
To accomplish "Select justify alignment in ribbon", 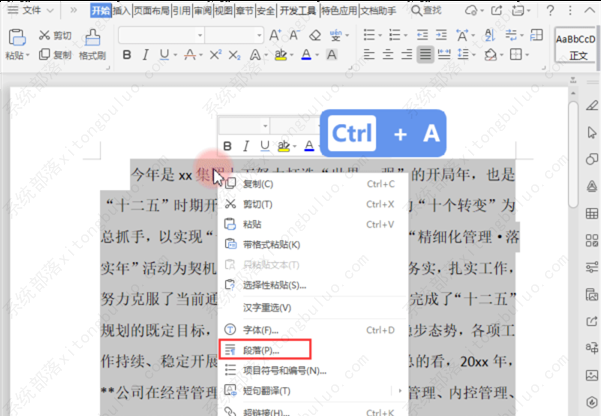I will tap(425, 55).
